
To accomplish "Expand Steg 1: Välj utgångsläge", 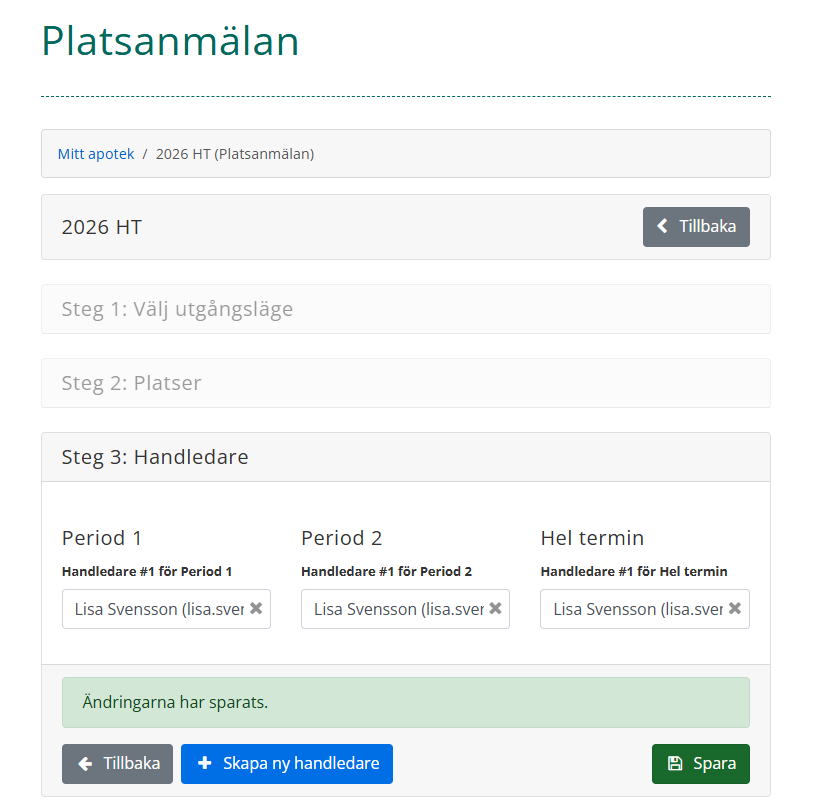I will tap(177, 309).
